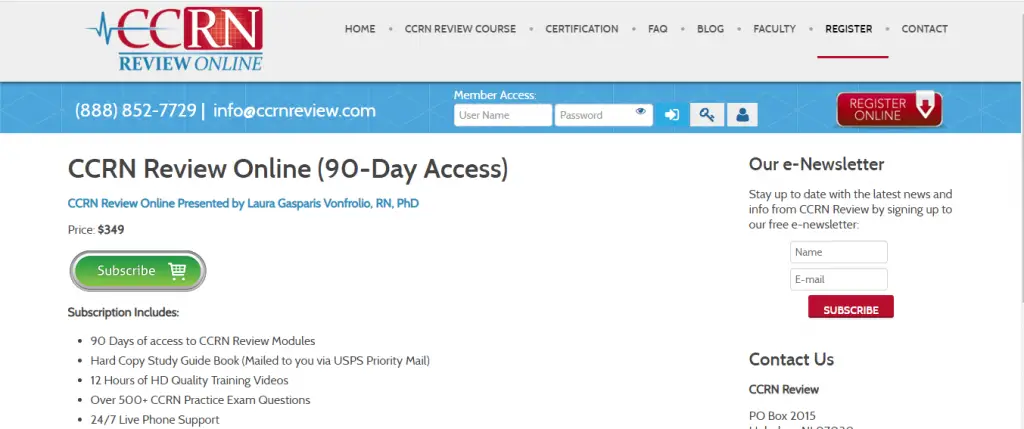
Task: Click the newsletter E-mail input
Action: (x=838, y=280)
